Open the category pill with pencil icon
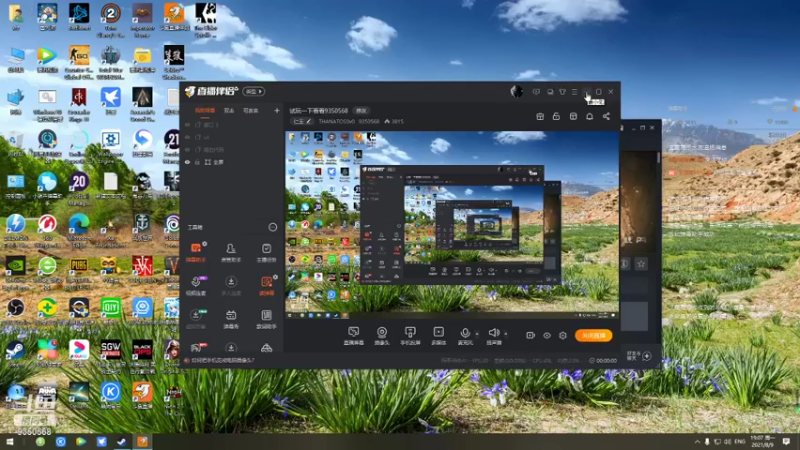This screenshot has width=800, height=450. pos(302,121)
